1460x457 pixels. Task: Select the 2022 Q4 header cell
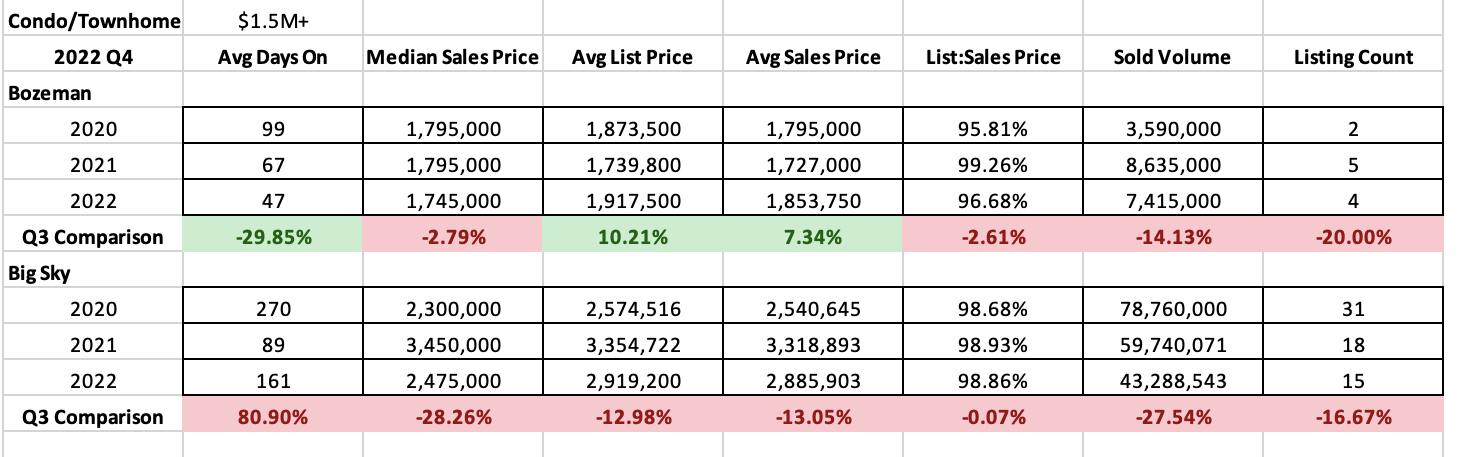click(93, 57)
